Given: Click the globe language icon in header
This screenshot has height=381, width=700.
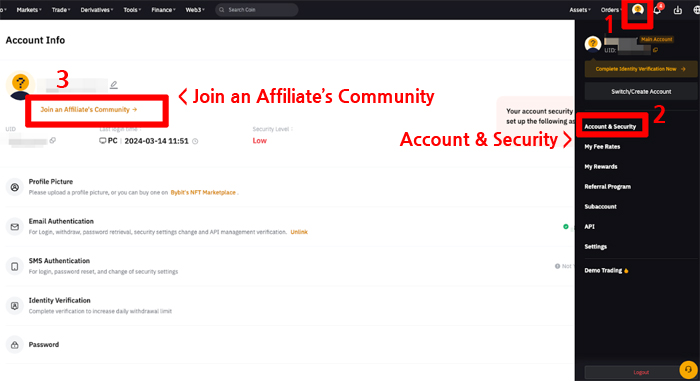Looking at the screenshot, I should click(x=696, y=10).
